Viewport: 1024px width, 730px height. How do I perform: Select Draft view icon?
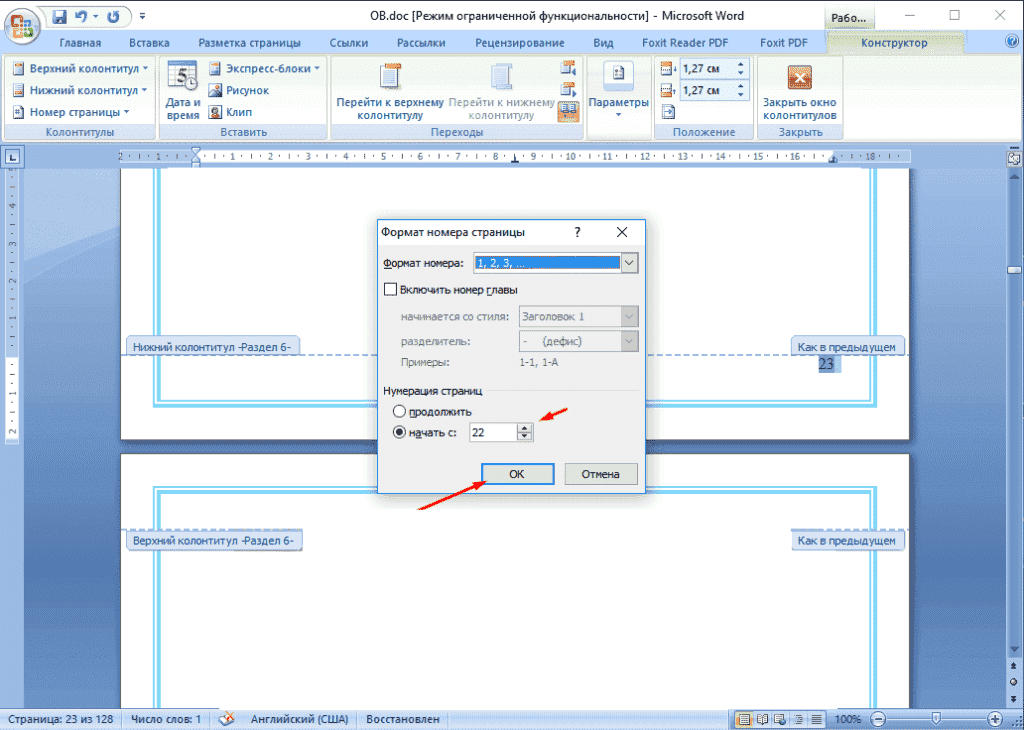tap(816, 719)
